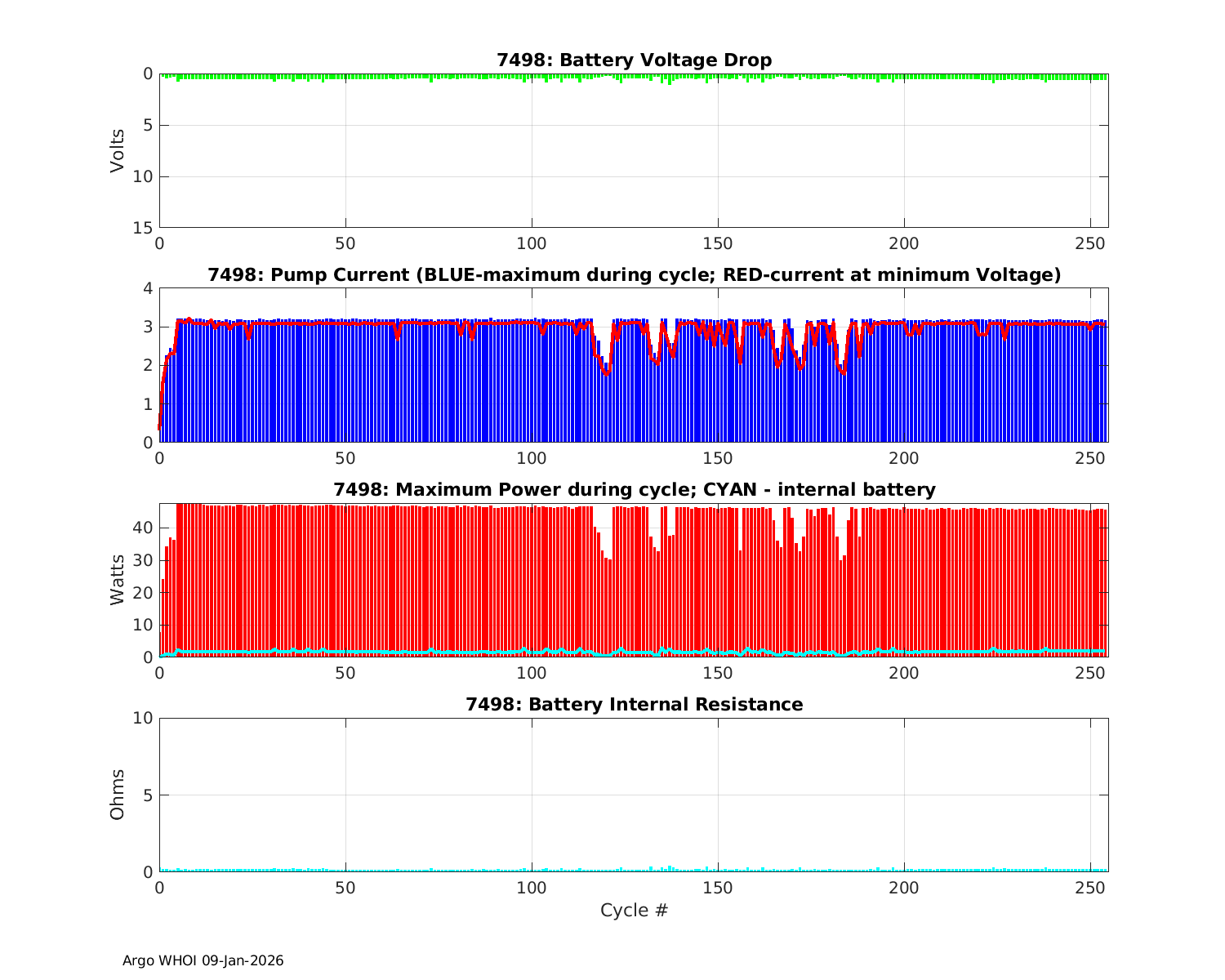Screen dimensions: 1225x980
Task: Click the 200 tick under Pump Current plot
Action: [904, 459]
